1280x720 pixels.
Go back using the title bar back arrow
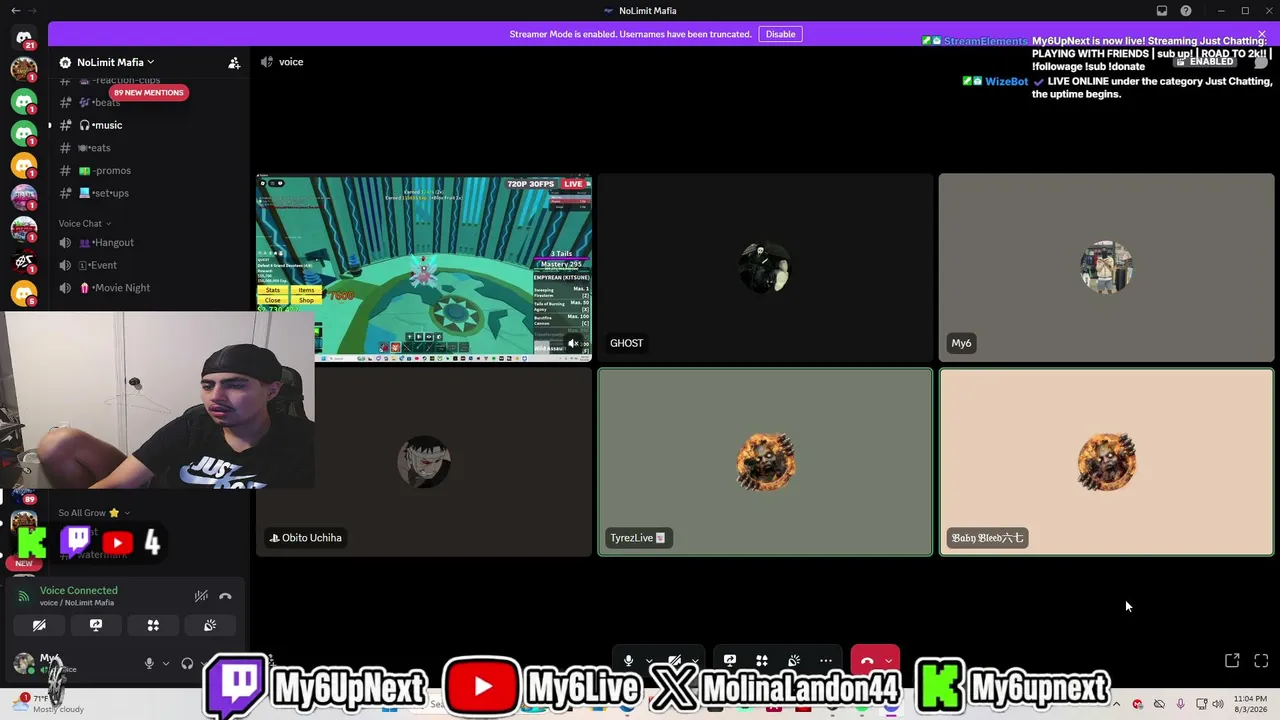(15, 11)
